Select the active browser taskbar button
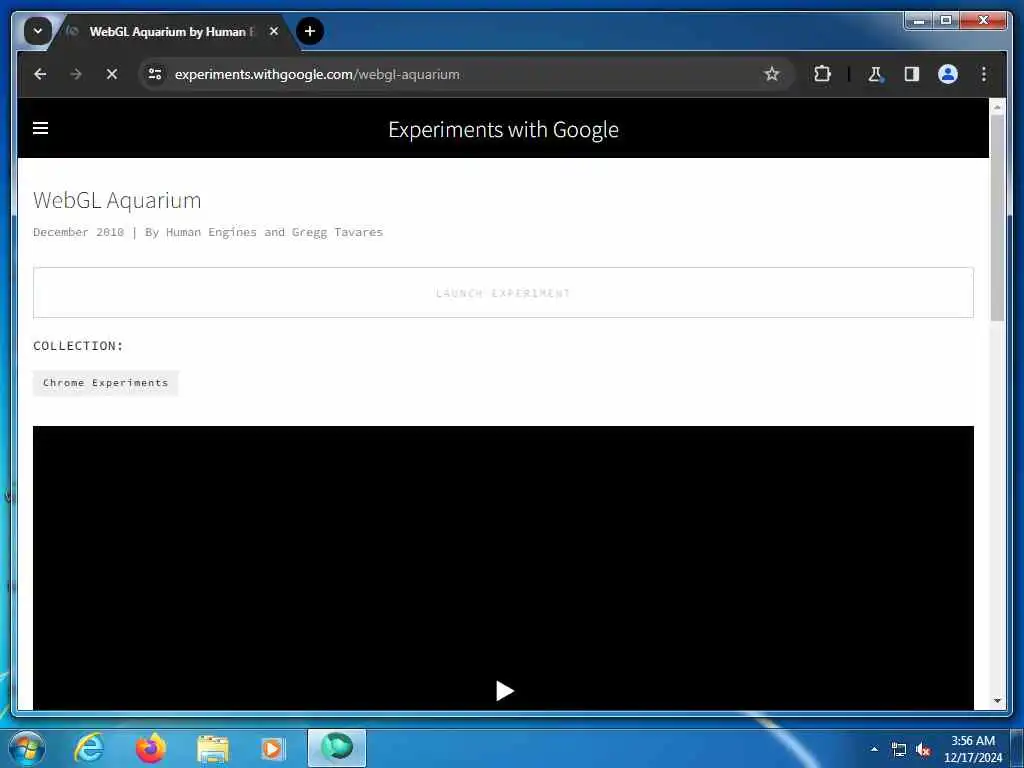 (x=337, y=748)
